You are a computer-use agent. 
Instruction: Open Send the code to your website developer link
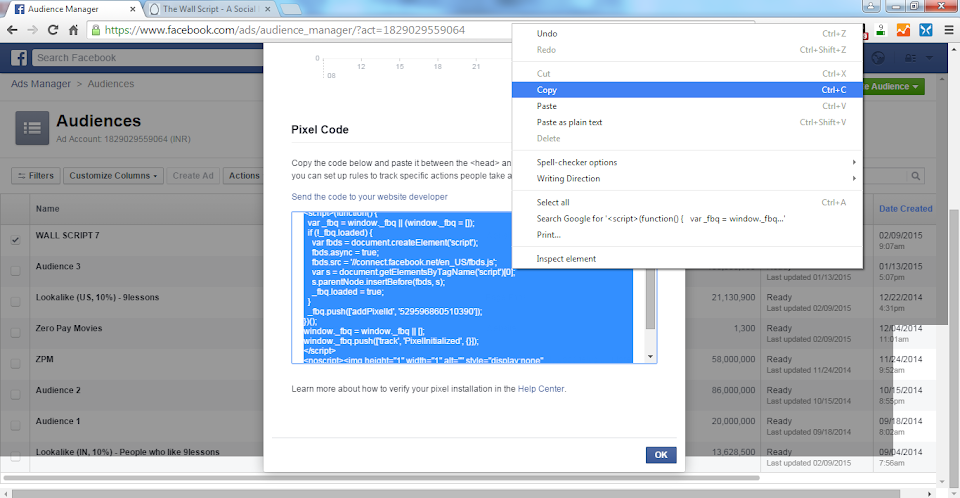tap(369, 197)
